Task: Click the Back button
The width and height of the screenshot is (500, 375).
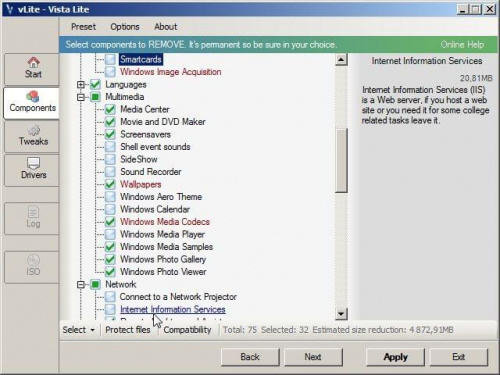Action: (x=250, y=357)
